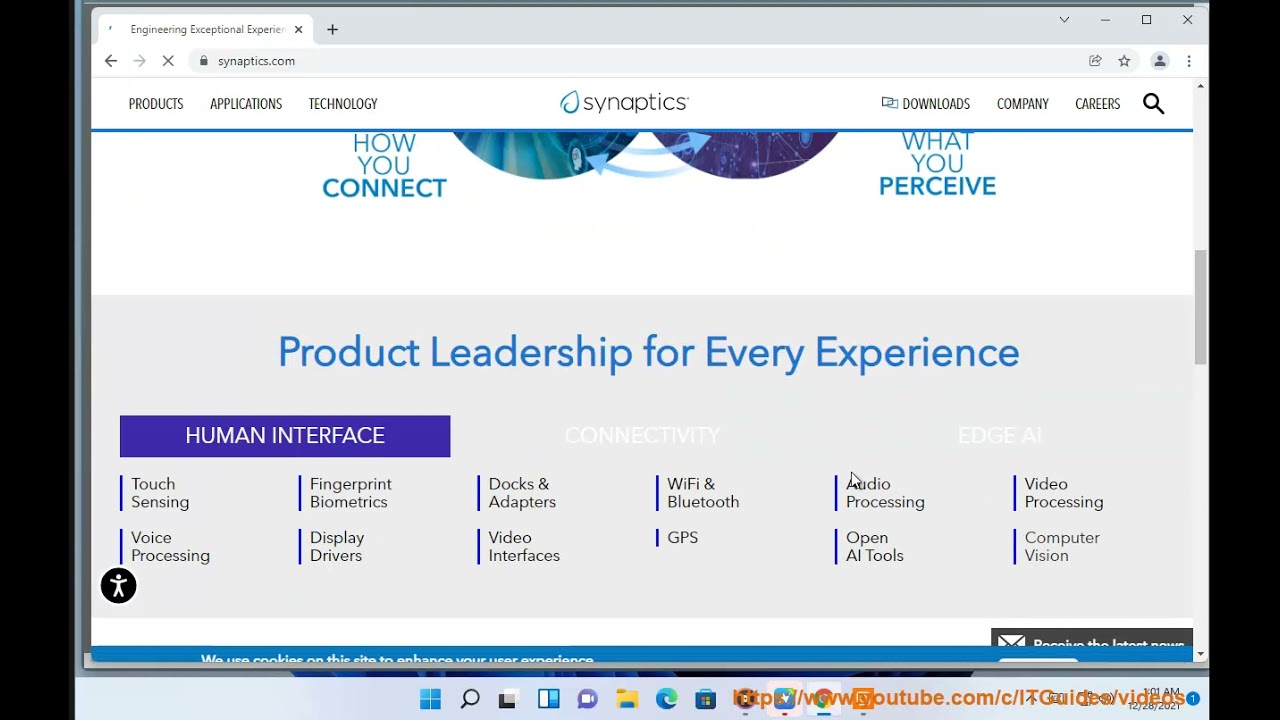The image size is (1280, 720).
Task: Go to the GPS link
Action: [x=683, y=538]
